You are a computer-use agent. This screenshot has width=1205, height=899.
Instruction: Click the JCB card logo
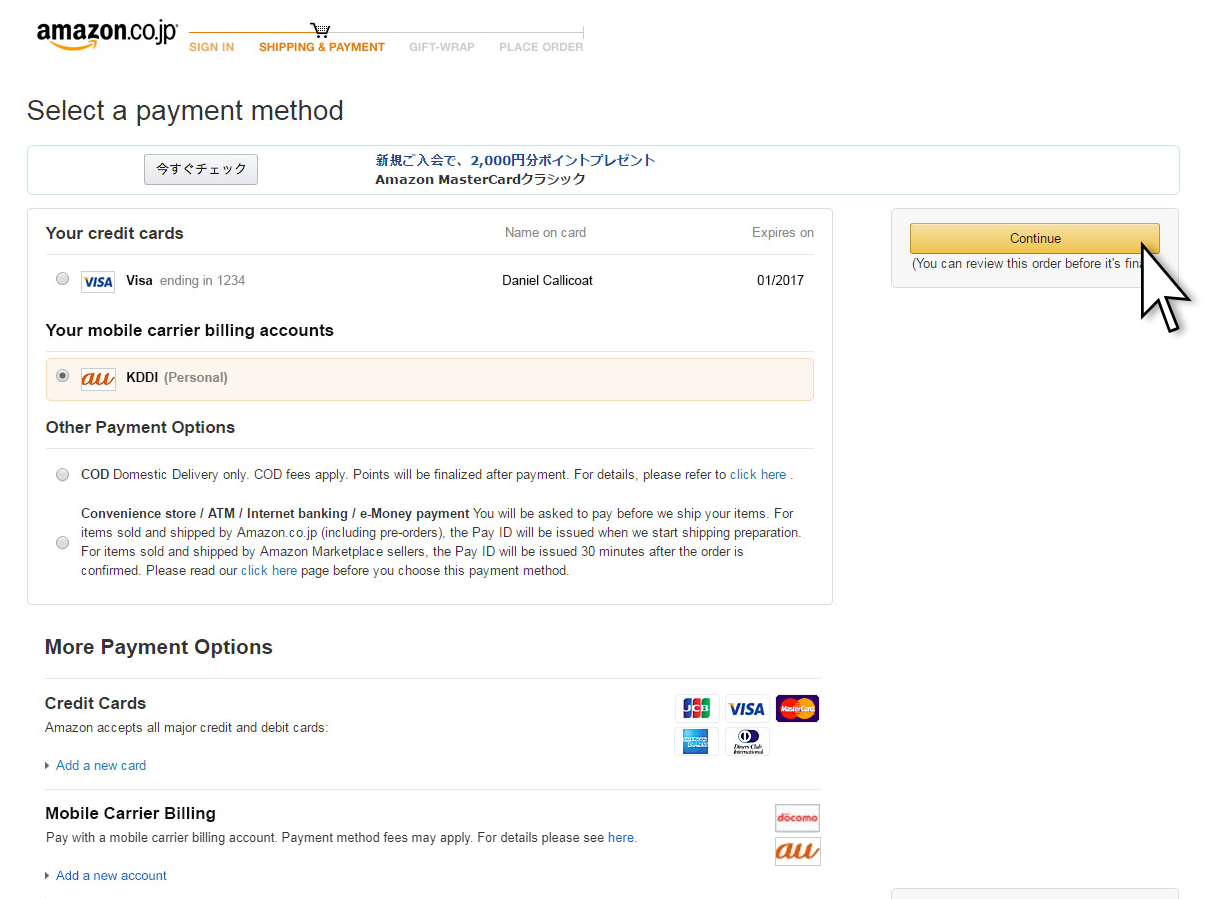click(697, 709)
